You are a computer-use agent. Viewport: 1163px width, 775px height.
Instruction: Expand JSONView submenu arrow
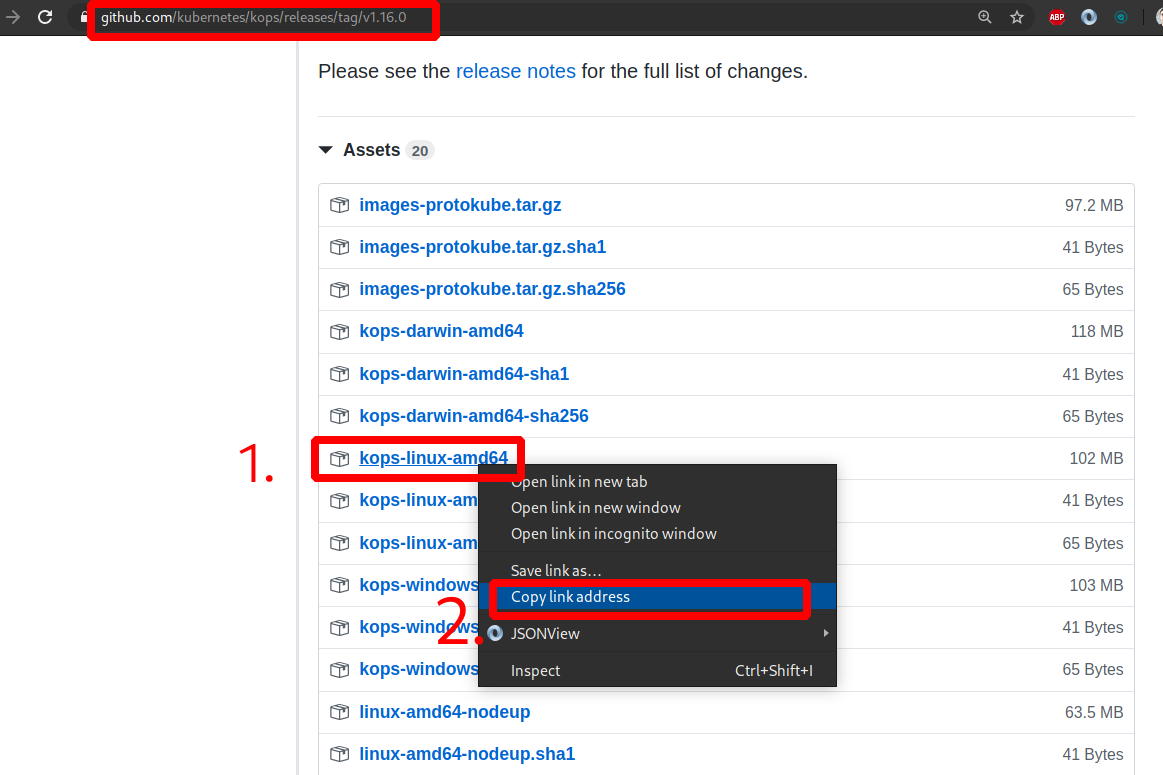[826, 633]
